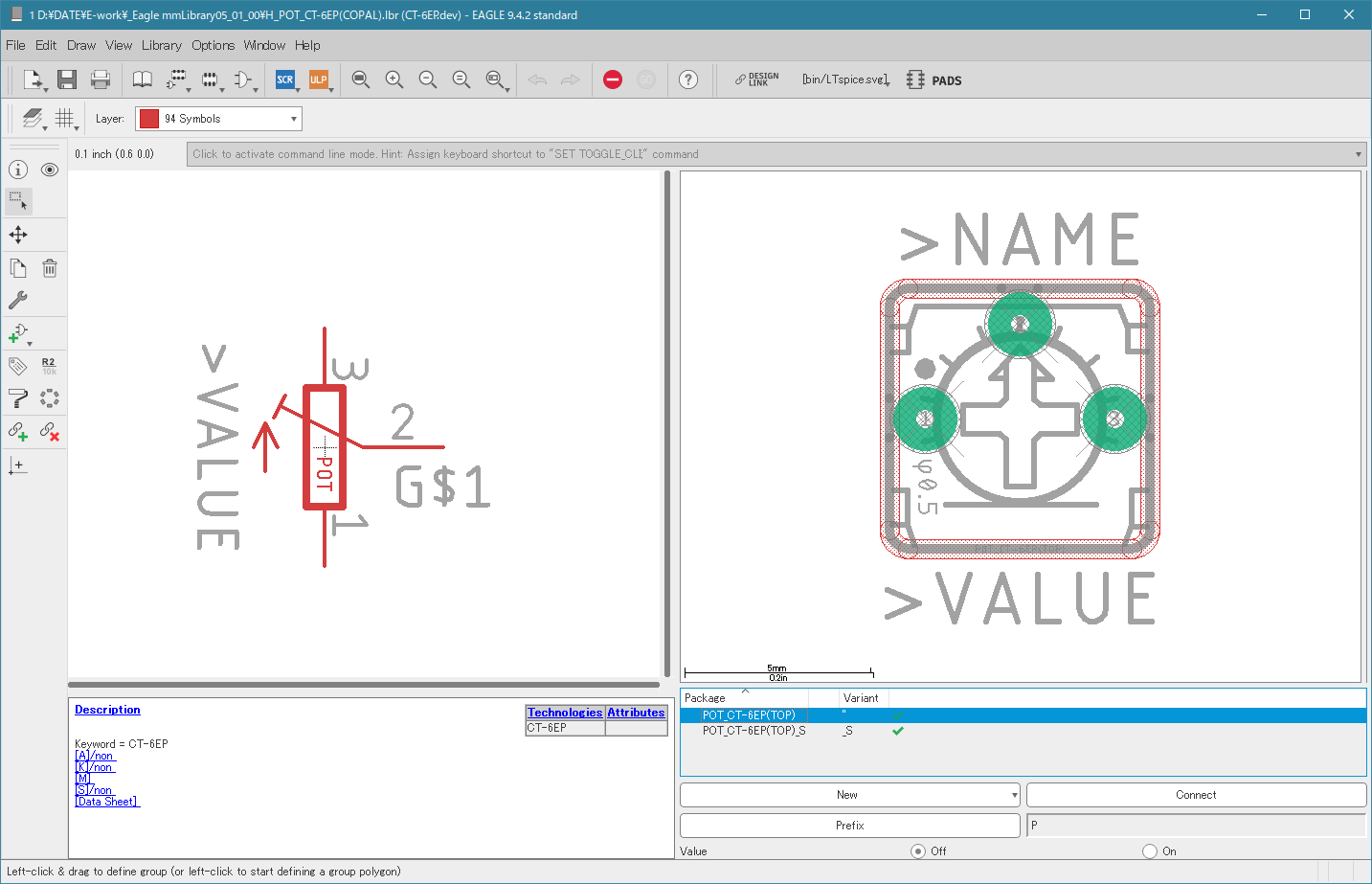Image resolution: width=1372 pixels, height=884 pixels.
Task: Toggle the Show eye tool
Action: 50,170
